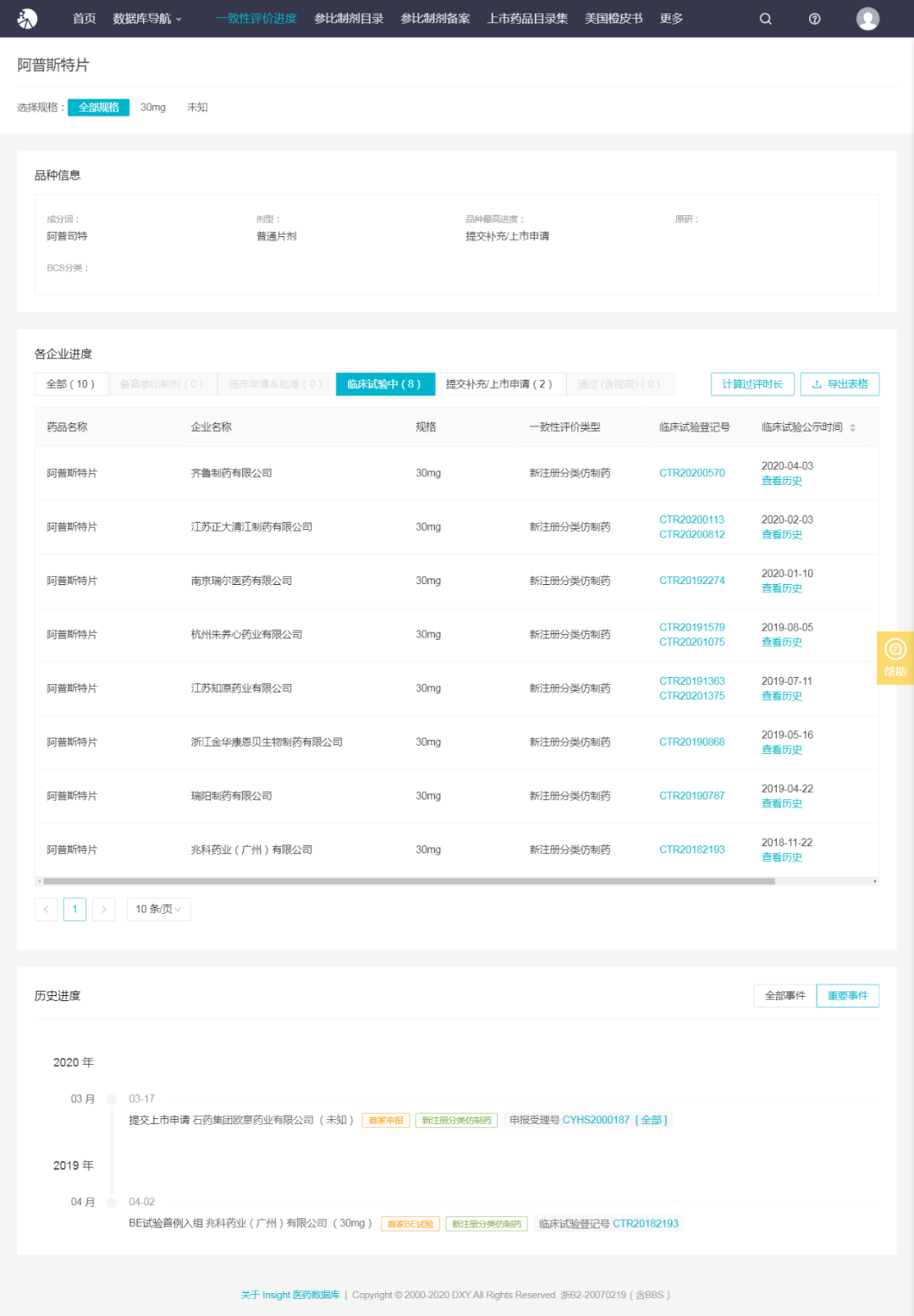Open trial link CTR20200570
914x1316 pixels.
(692, 473)
